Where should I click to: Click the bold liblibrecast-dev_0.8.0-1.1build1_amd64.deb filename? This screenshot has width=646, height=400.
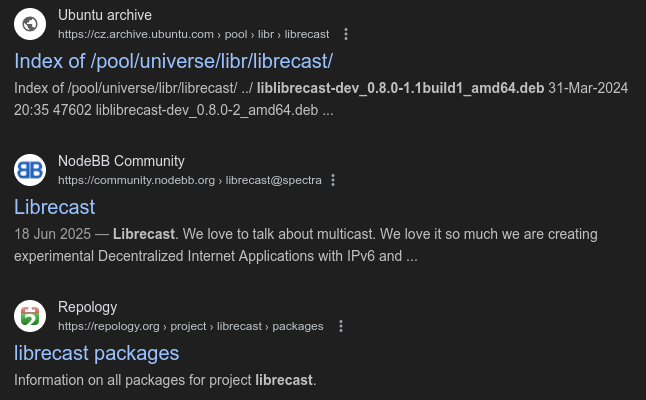tap(400, 88)
